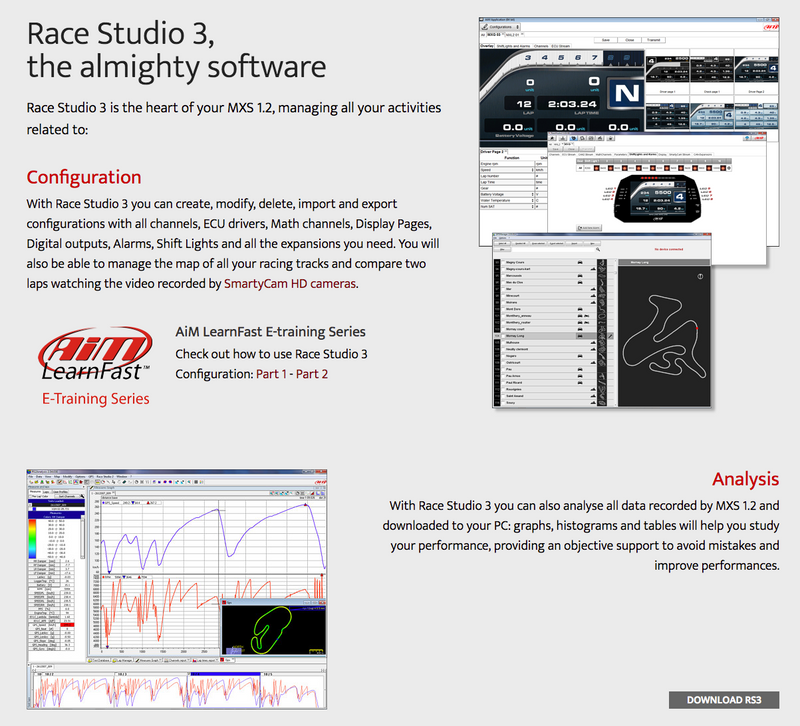Screen dimensions: 800x726
Task: Click the Analysis heading
Action: (745, 479)
